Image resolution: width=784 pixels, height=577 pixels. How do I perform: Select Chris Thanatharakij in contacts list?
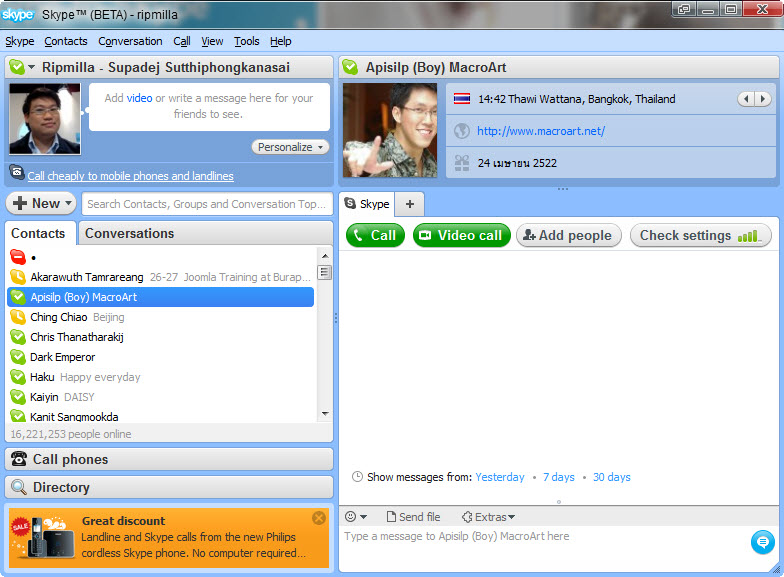(76, 337)
